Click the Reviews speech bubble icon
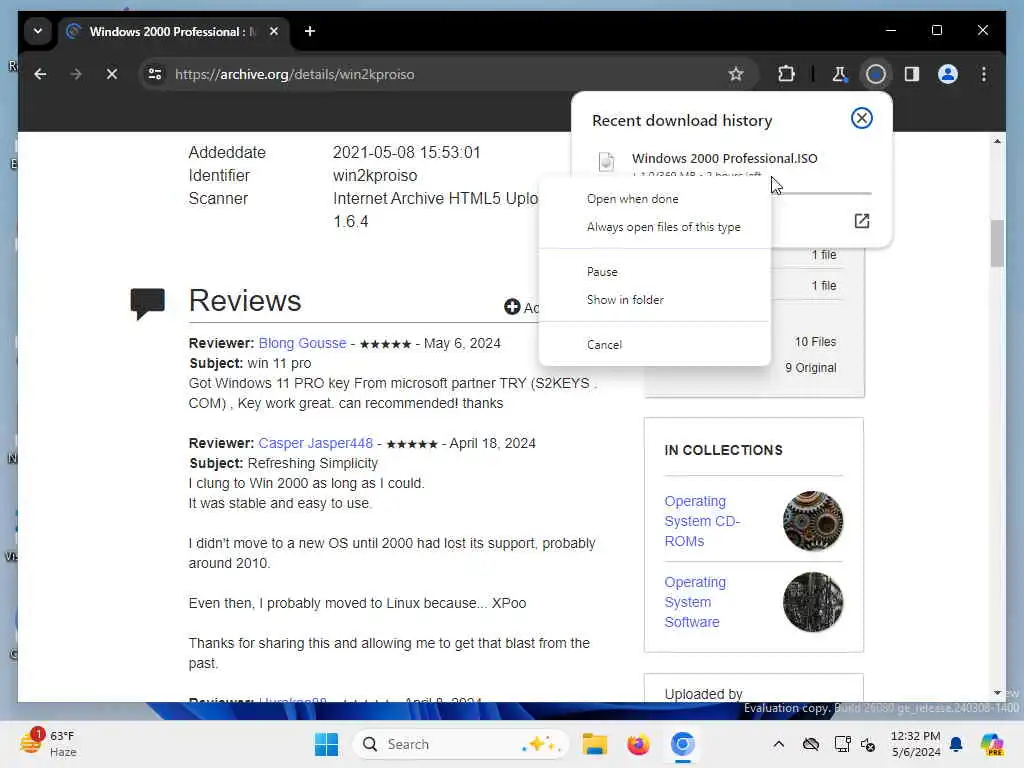The width and height of the screenshot is (1024, 768). (x=148, y=303)
